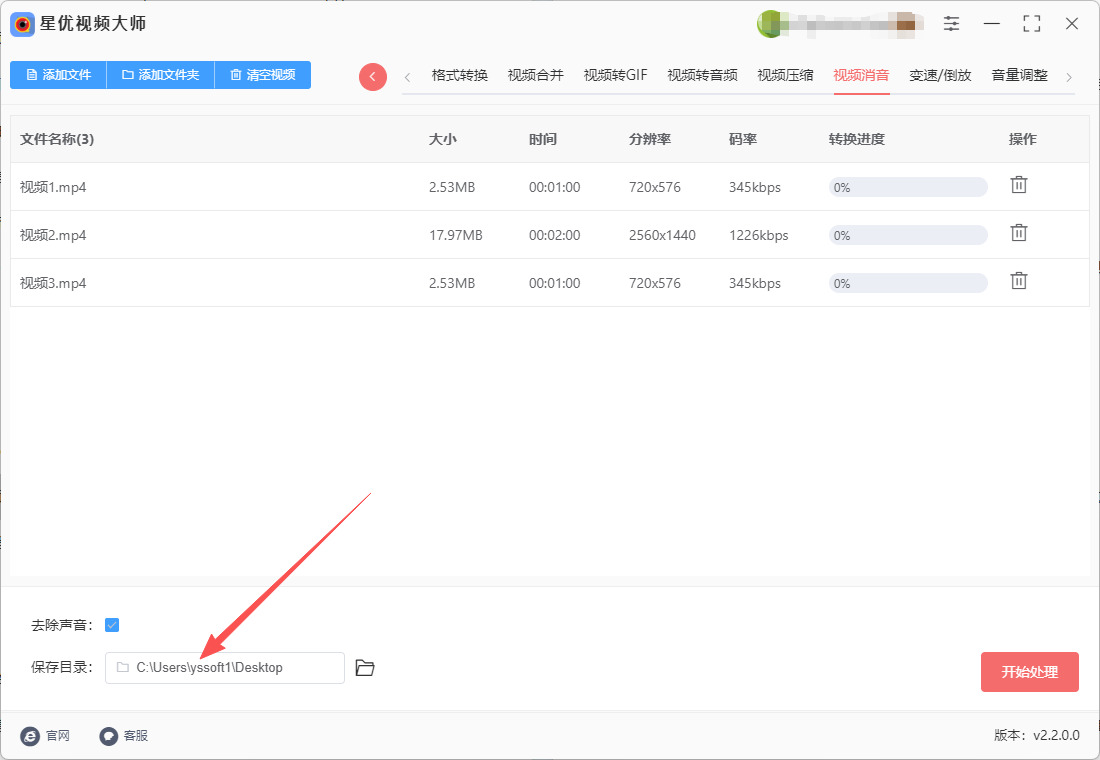Switch to the 视频转GIF tab
1100x760 pixels.
[615, 76]
